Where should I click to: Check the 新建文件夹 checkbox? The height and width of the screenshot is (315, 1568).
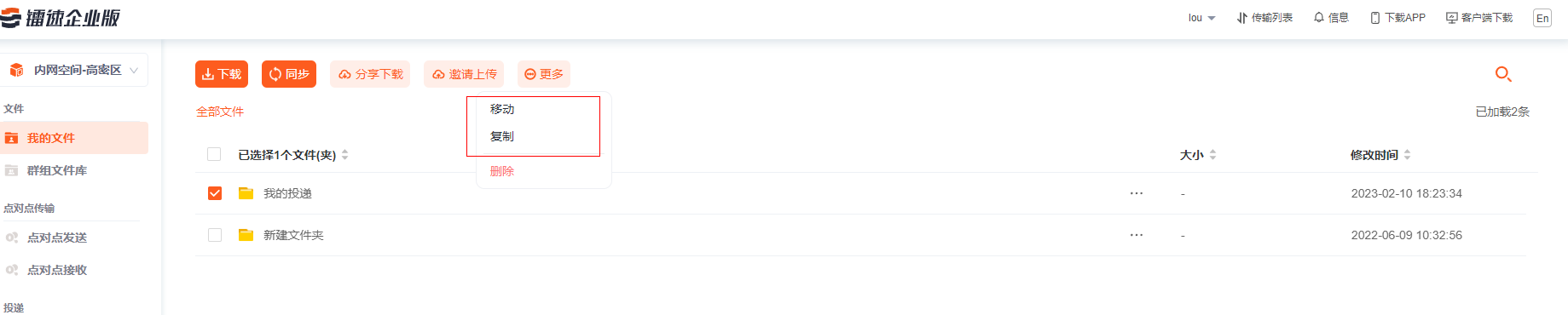pos(215,235)
